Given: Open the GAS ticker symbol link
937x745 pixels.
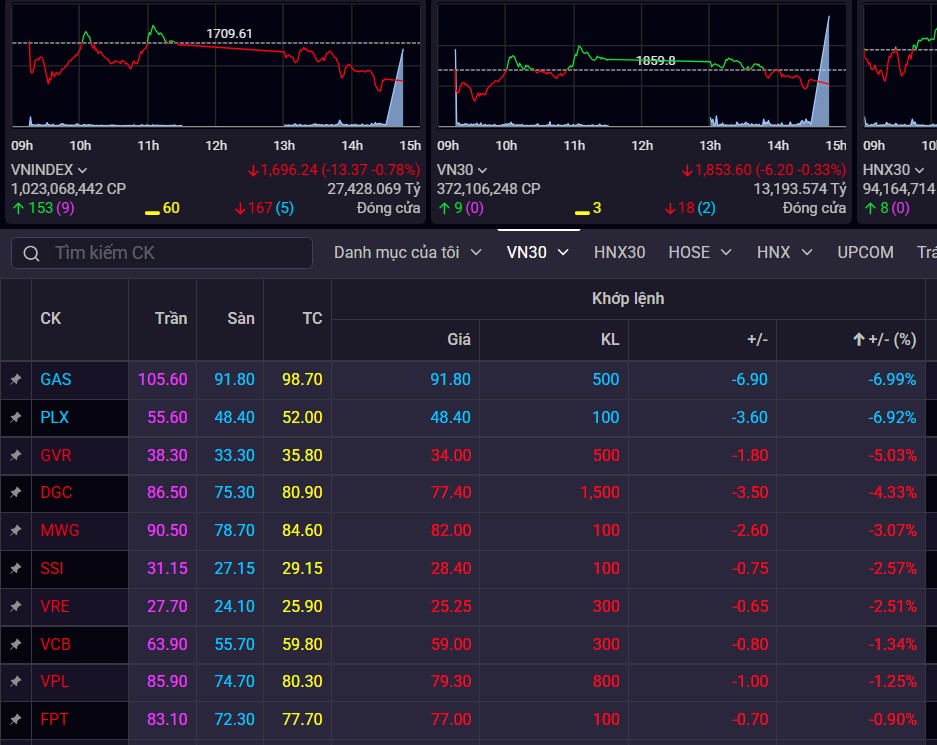Looking at the screenshot, I should point(56,380).
